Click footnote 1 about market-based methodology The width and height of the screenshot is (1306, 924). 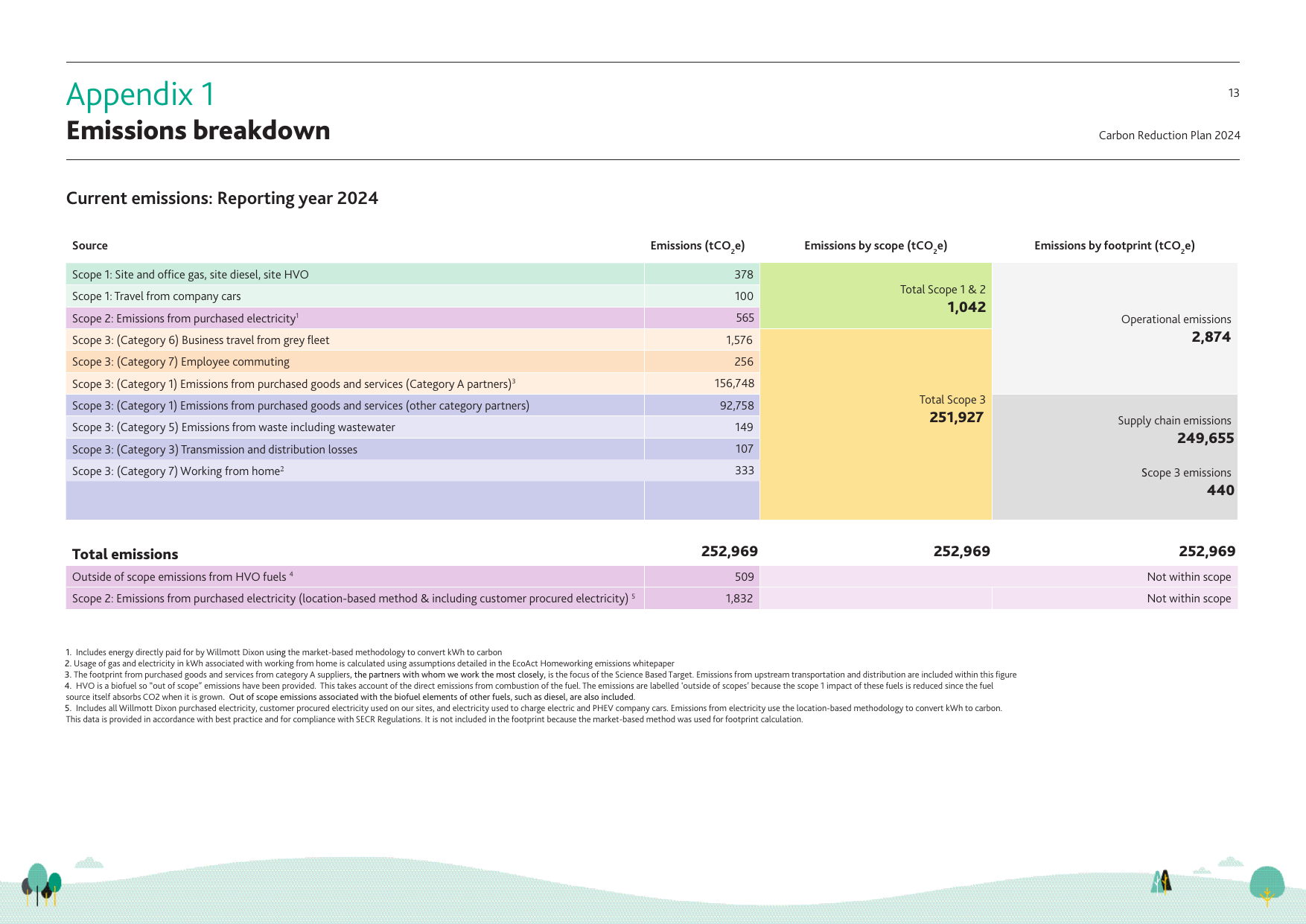pos(284,652)
